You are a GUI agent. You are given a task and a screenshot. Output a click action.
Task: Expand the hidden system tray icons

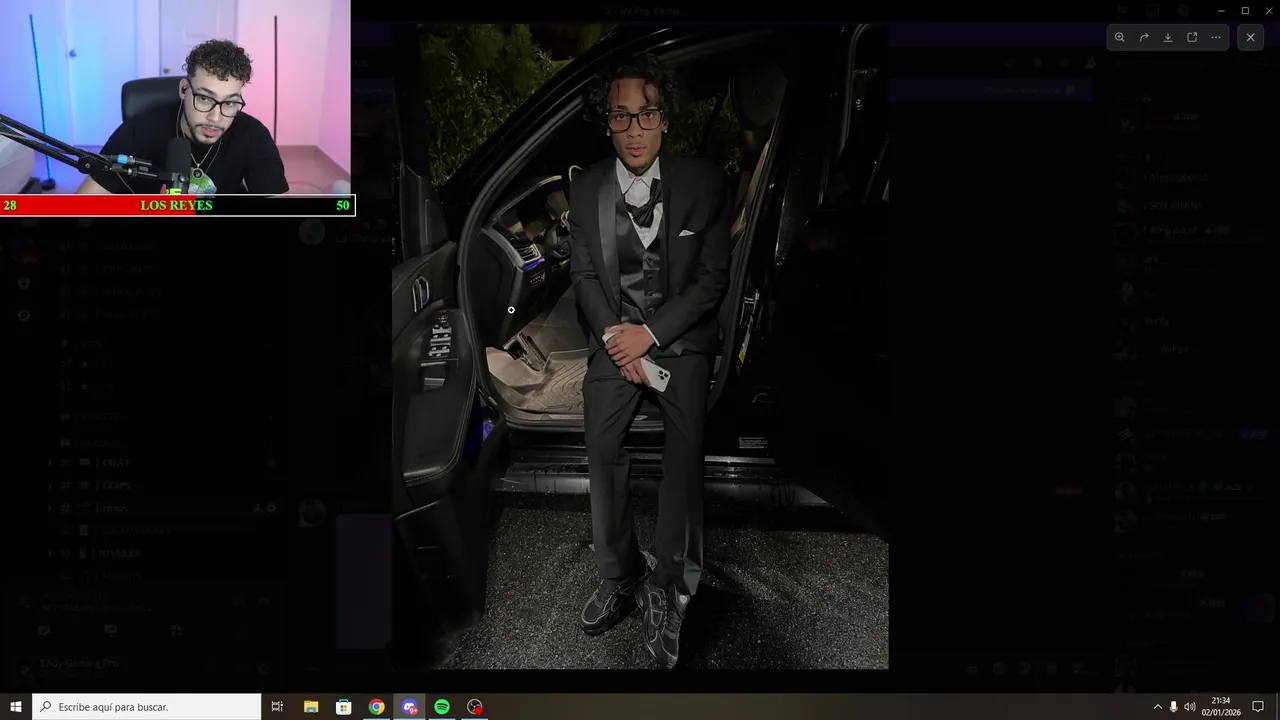(1158, 707)
